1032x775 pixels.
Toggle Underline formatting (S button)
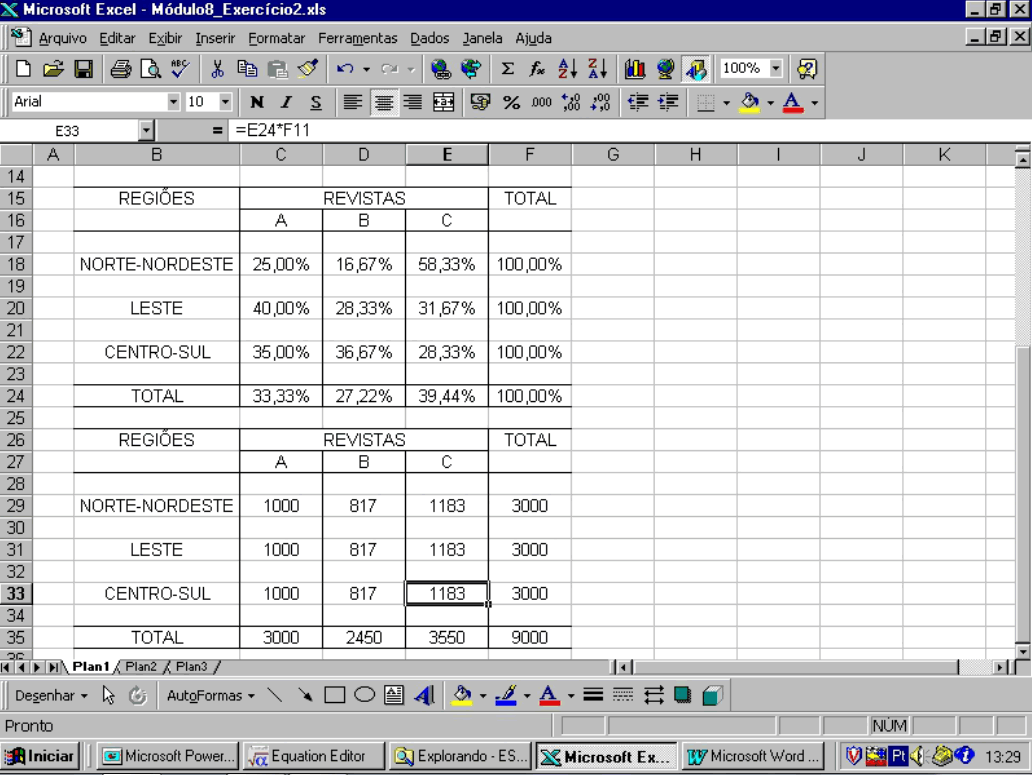click(x=315, y=102)
